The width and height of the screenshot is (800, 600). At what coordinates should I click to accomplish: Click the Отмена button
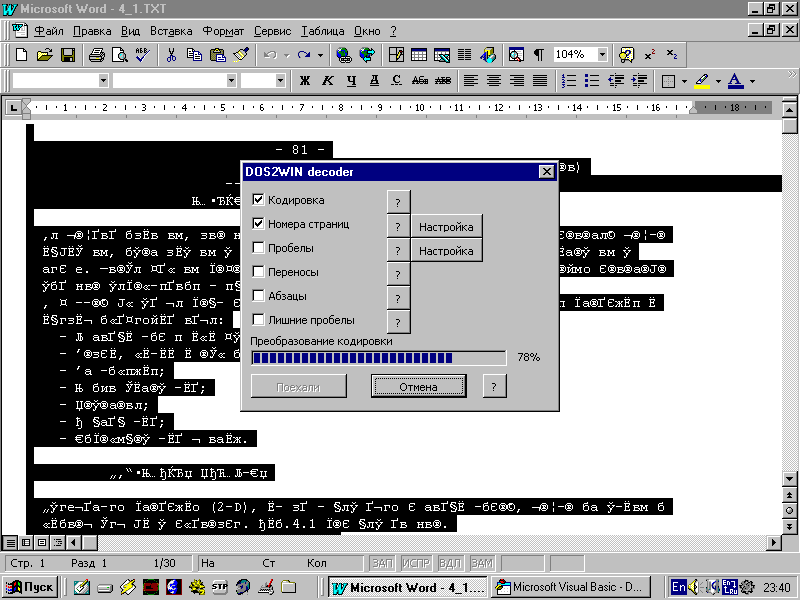point(418,387)
